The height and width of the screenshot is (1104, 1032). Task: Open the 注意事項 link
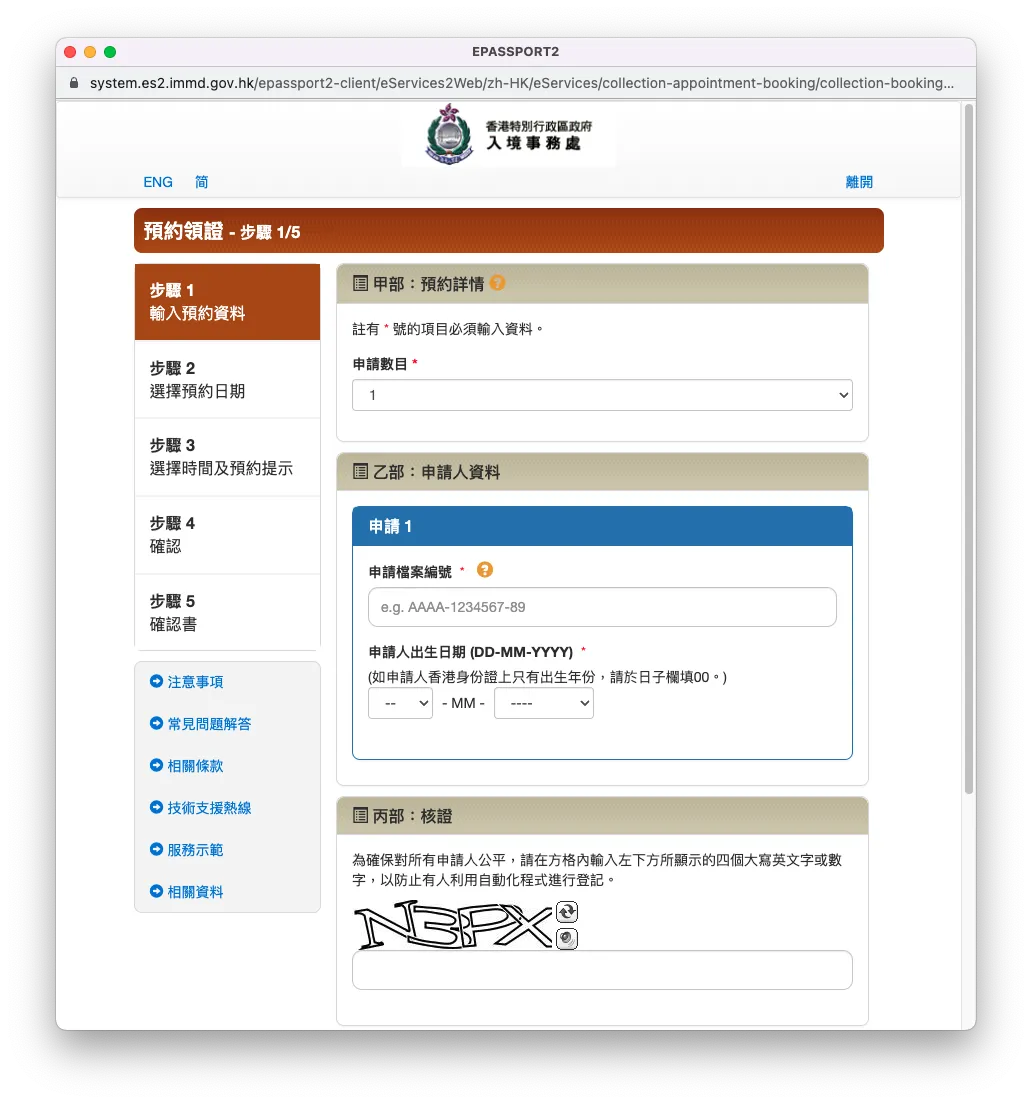(x=195, y=682)
